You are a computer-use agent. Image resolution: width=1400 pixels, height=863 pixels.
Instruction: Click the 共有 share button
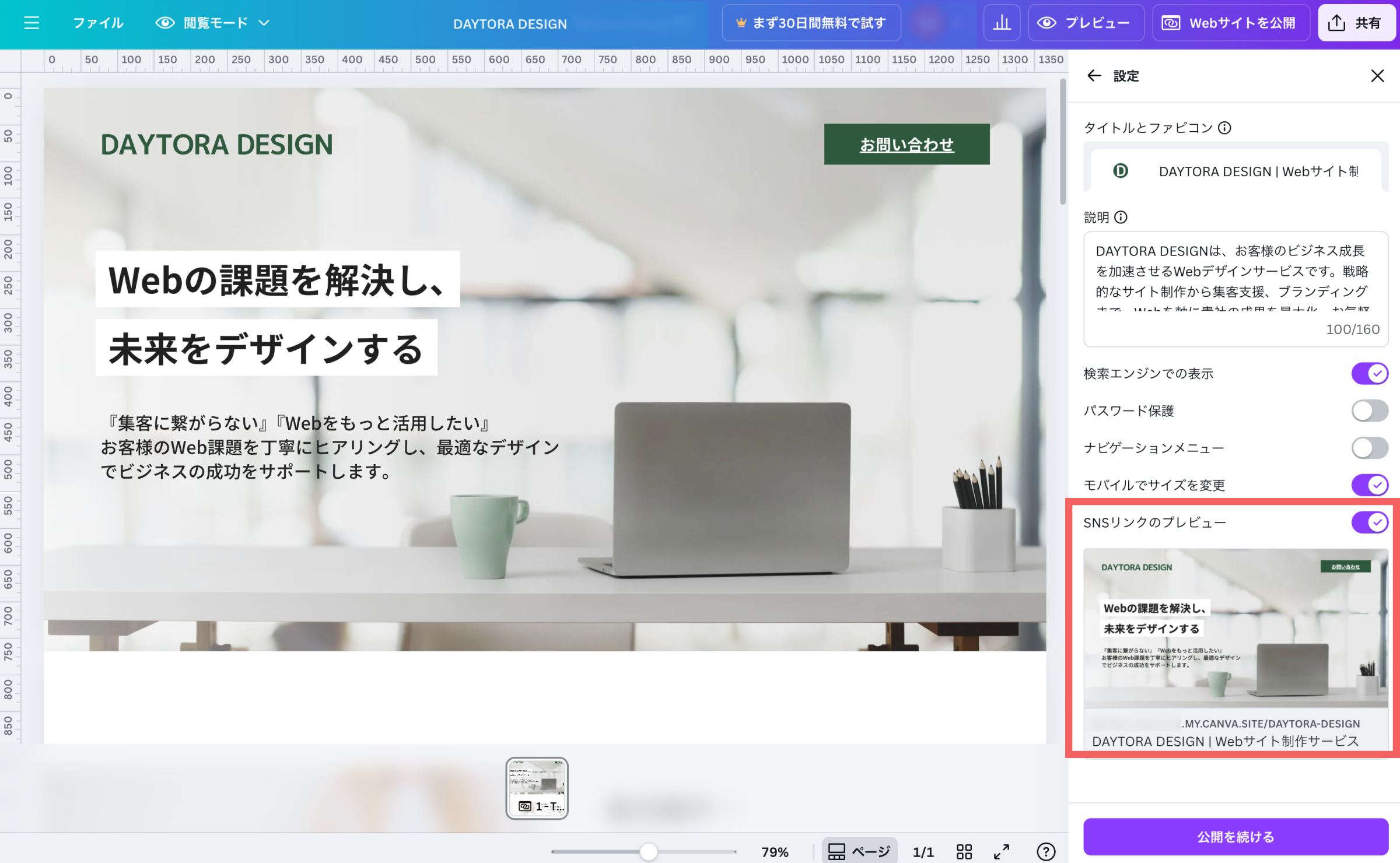coord(1356,23)
